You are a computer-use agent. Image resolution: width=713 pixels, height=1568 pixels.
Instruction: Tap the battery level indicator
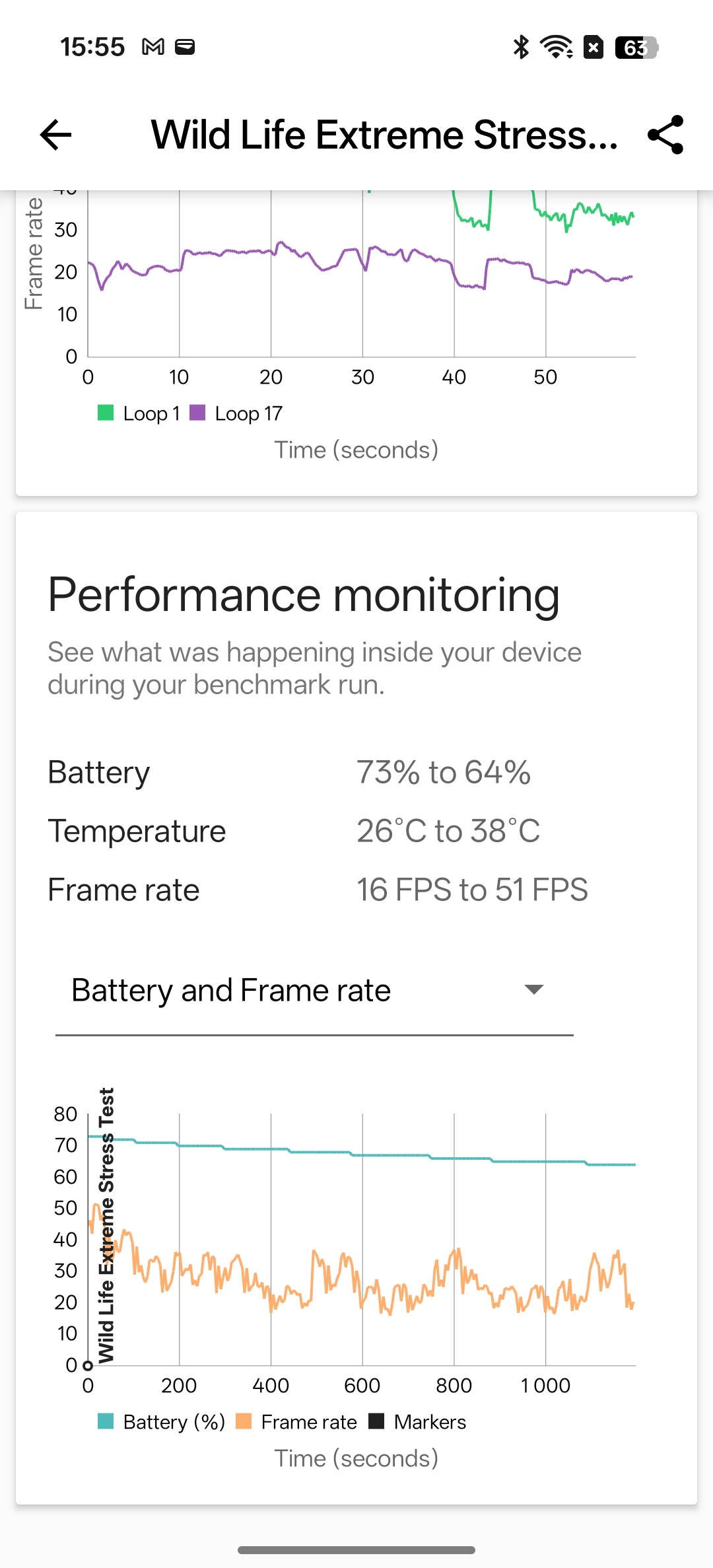click(x=636, y=48)
